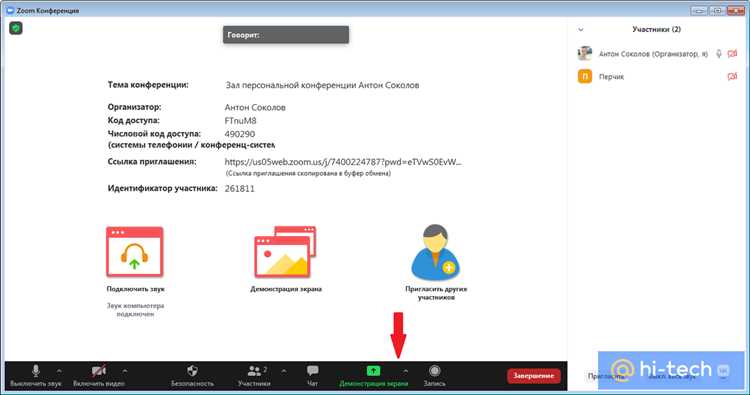Click crossed camera icon on Перчик row

tap(732, 77)
